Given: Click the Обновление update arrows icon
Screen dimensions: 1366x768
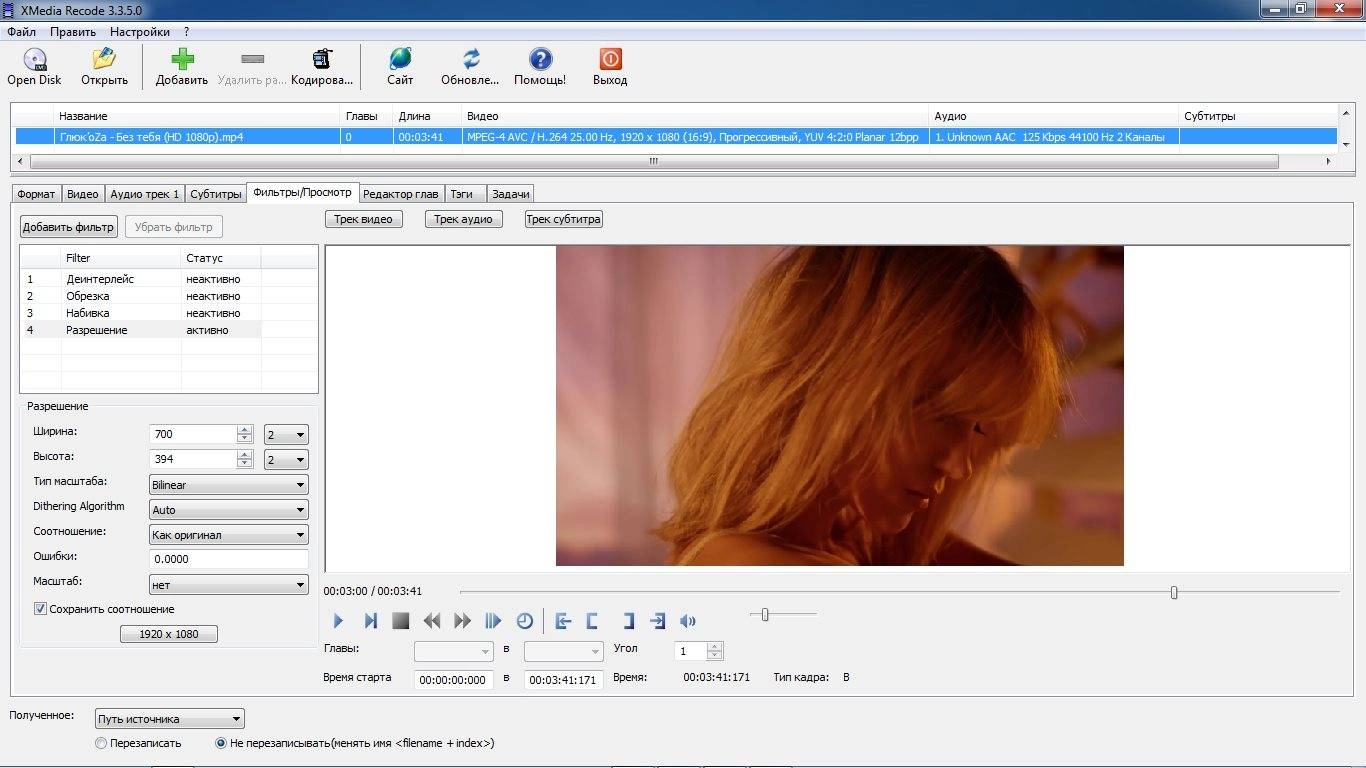Looking at the screenshot, I should (x=471, y=60).
